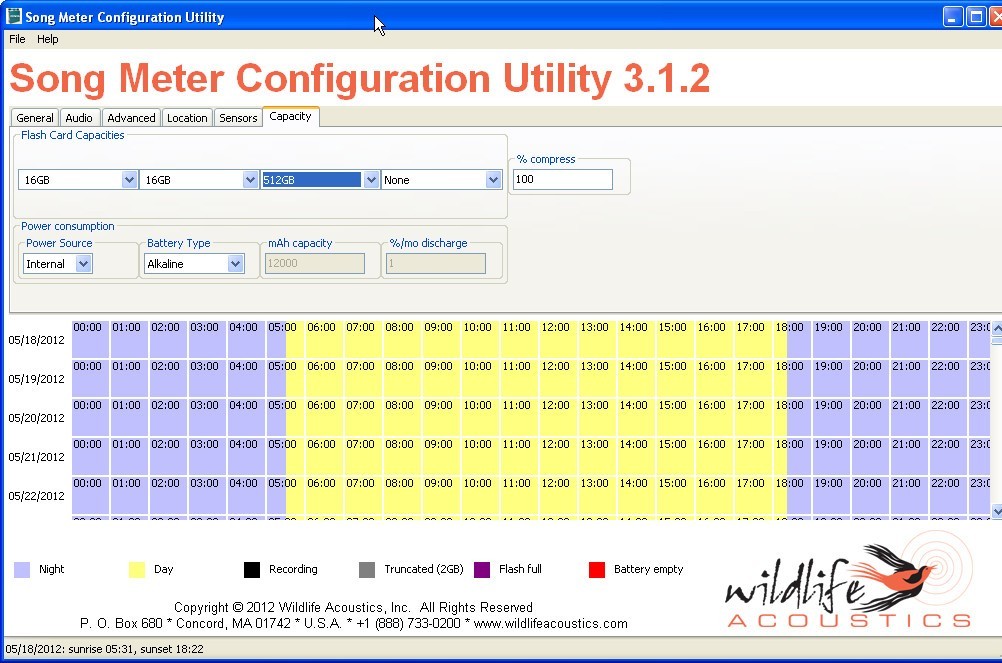
Task: Open the 512GB flash card dropdown
Action: (371, 179)
